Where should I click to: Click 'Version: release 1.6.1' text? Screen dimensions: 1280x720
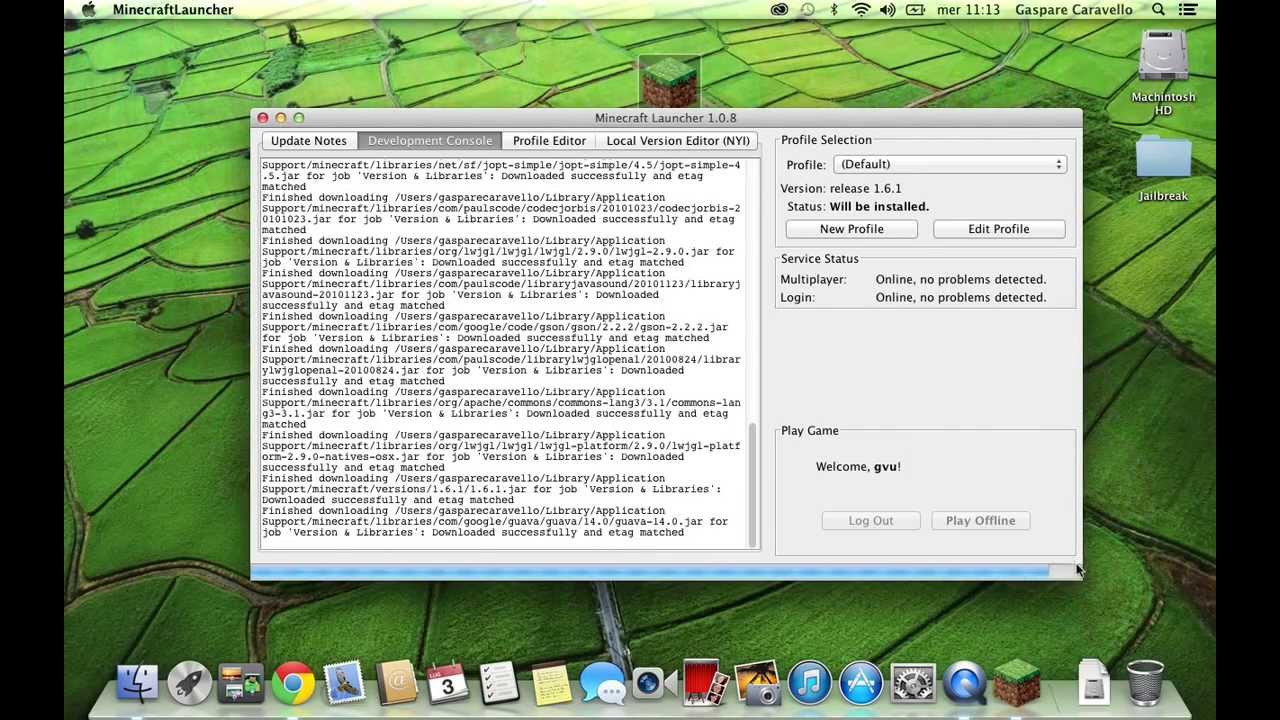[841, 188]
